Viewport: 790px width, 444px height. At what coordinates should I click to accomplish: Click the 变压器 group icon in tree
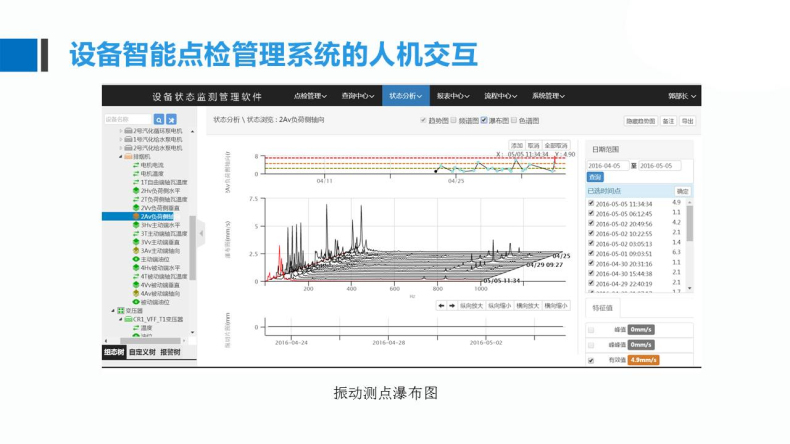pos(123,310)
